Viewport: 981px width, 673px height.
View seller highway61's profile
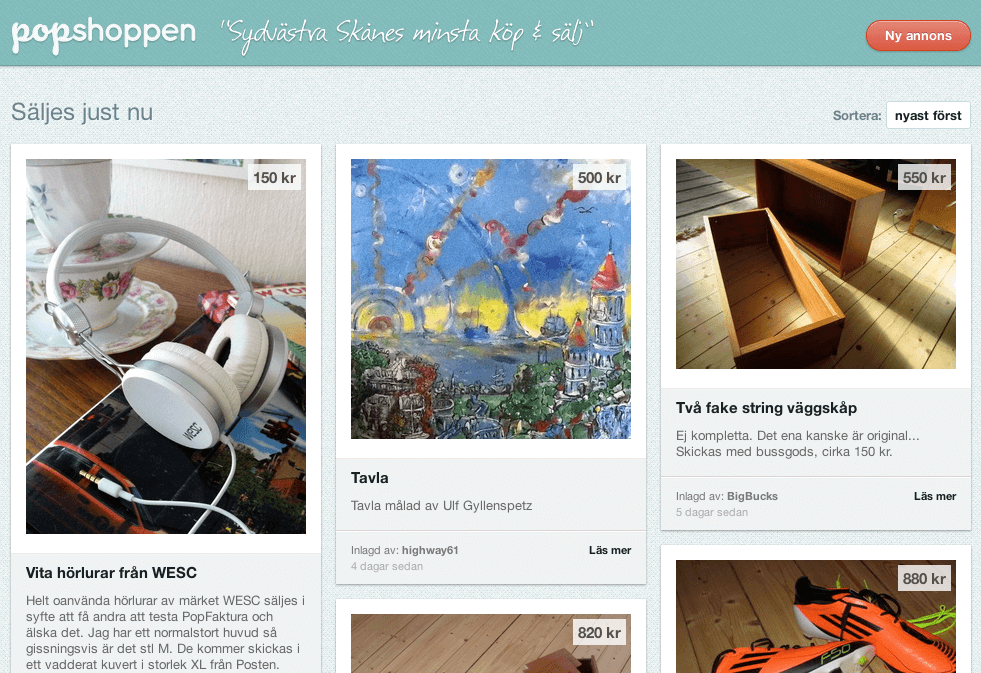430,550
